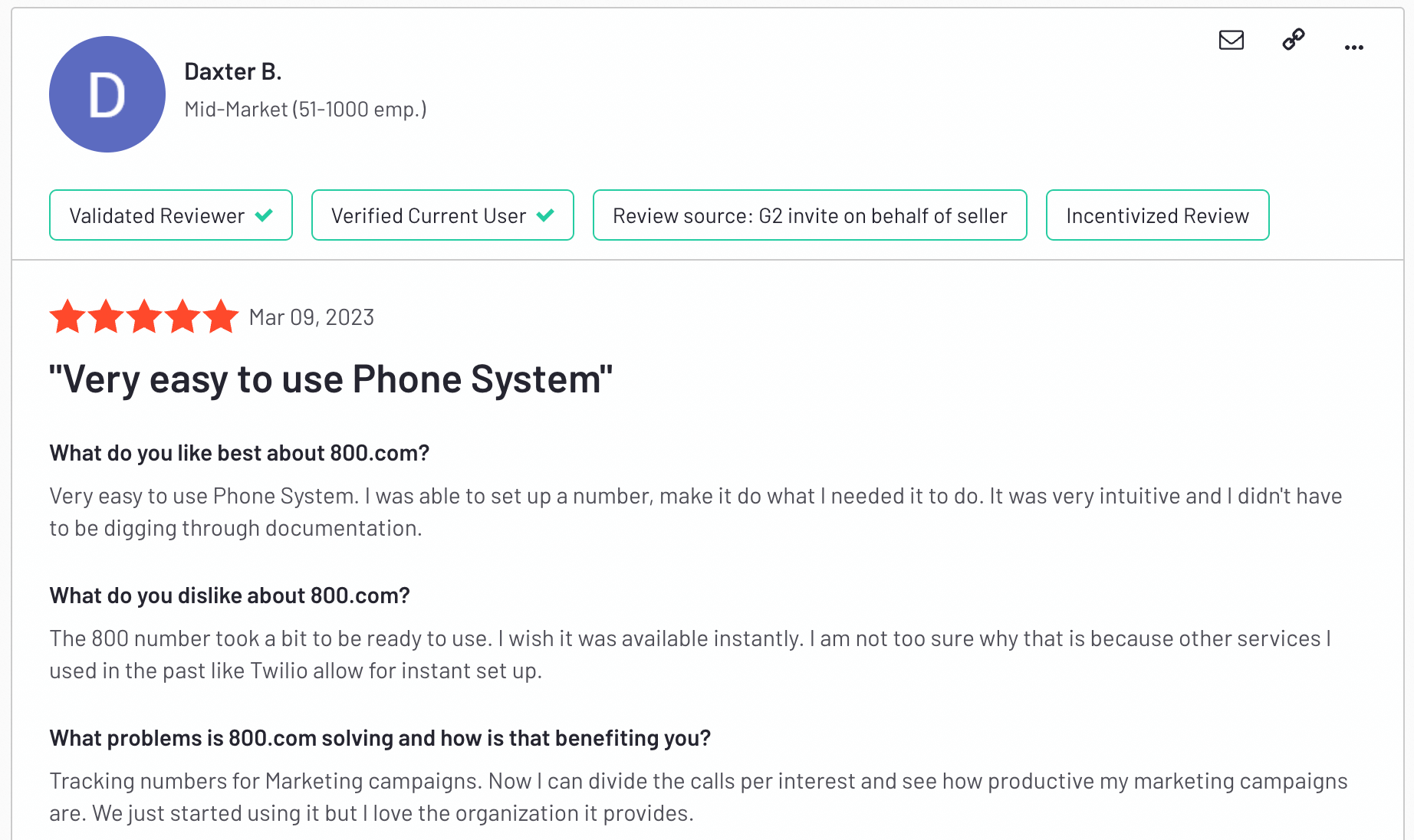Click the purple D avatar circle
This screenshot has height=840, width=1414.
(x=107, y=94)
